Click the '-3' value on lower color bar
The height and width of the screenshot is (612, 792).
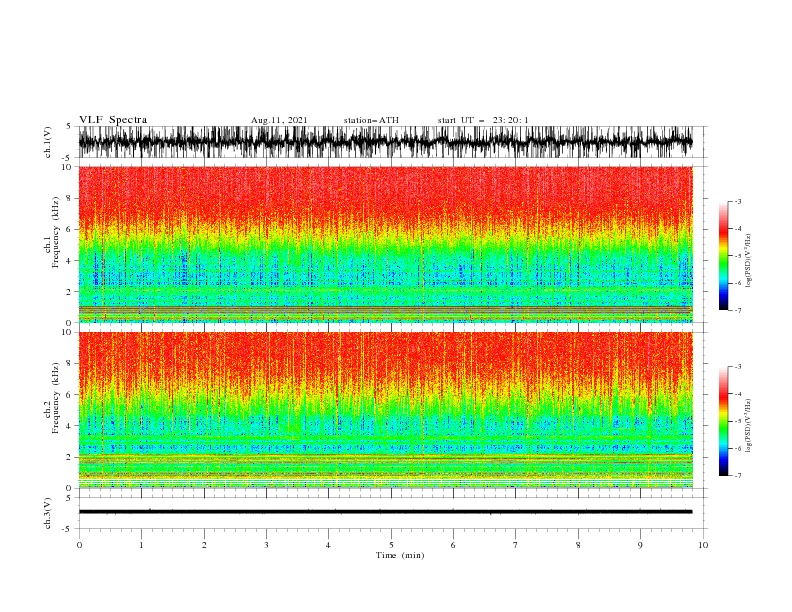coord(737,367)
